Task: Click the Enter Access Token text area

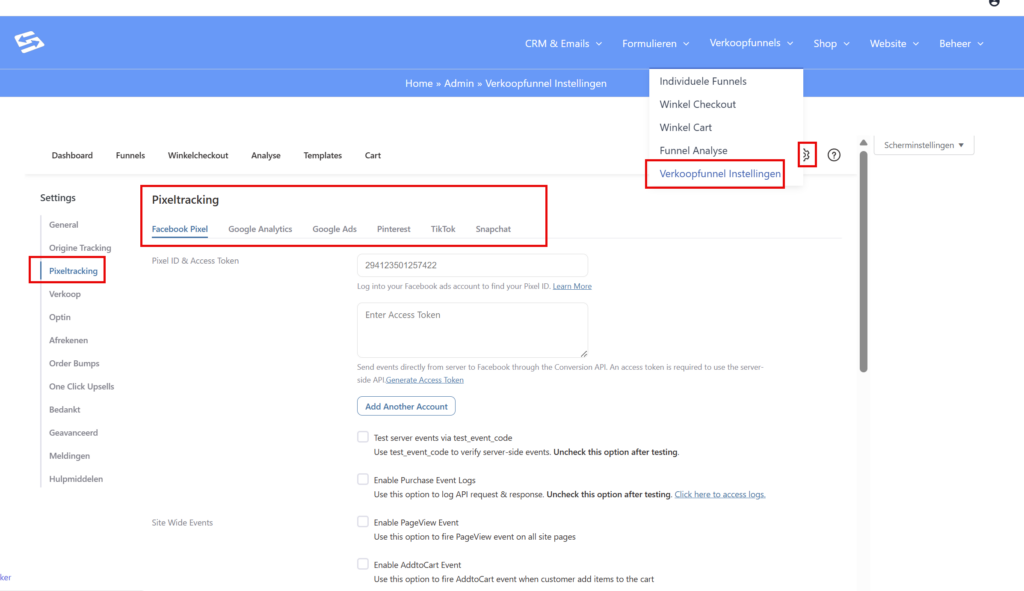Action: tap(472, 330)
